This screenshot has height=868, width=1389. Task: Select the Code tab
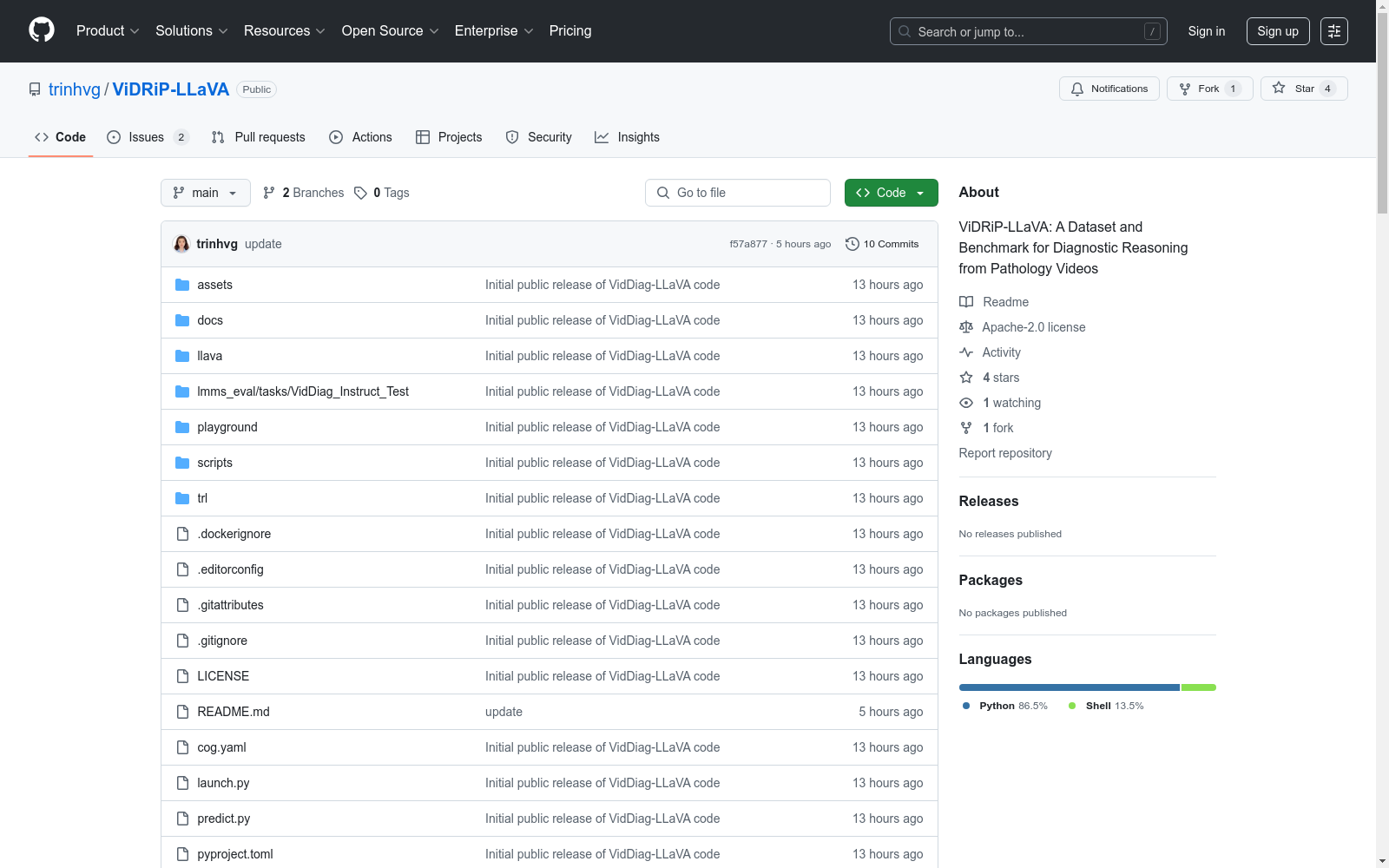61,137
